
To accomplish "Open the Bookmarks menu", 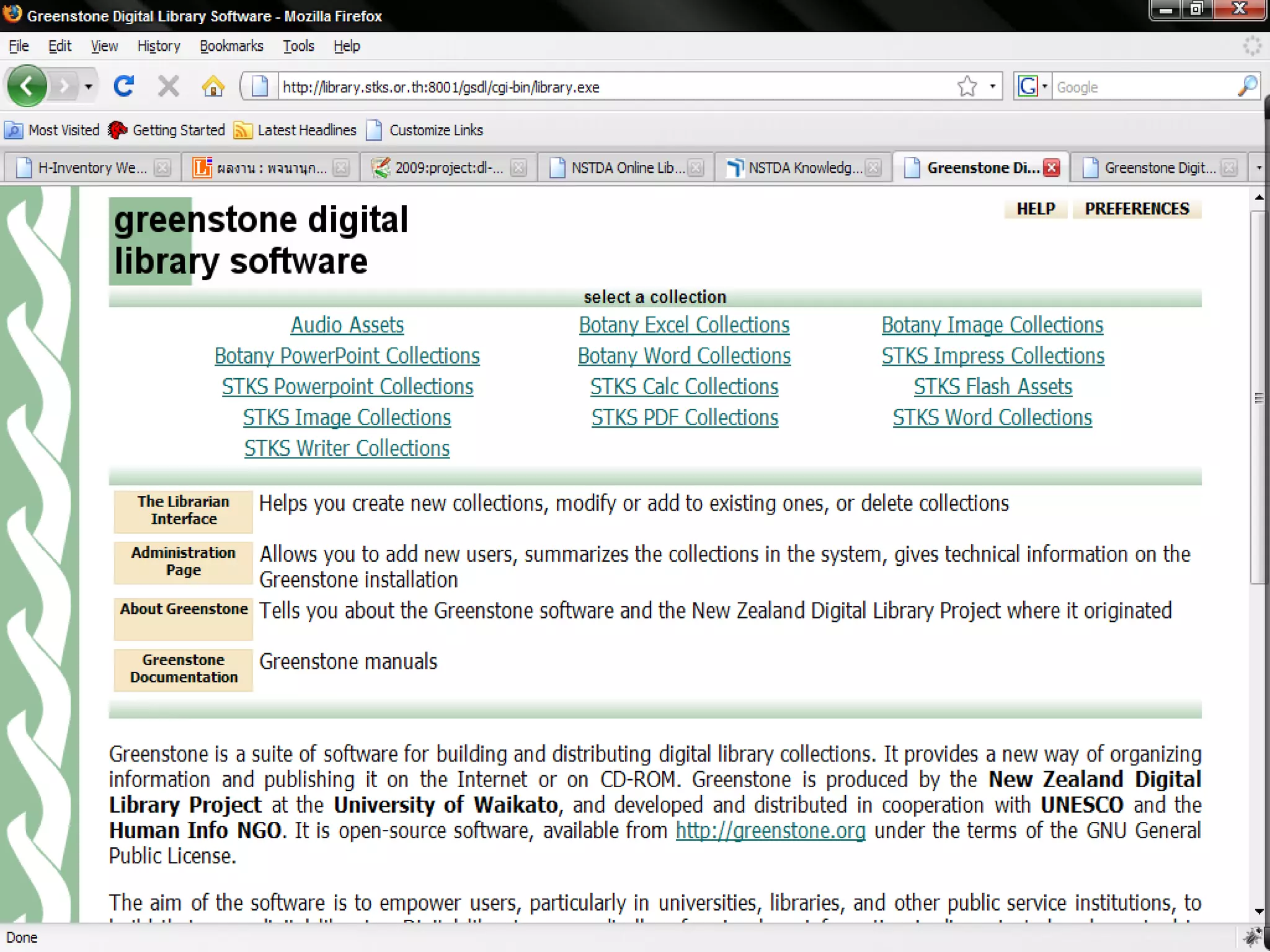I will pos(231,46).
